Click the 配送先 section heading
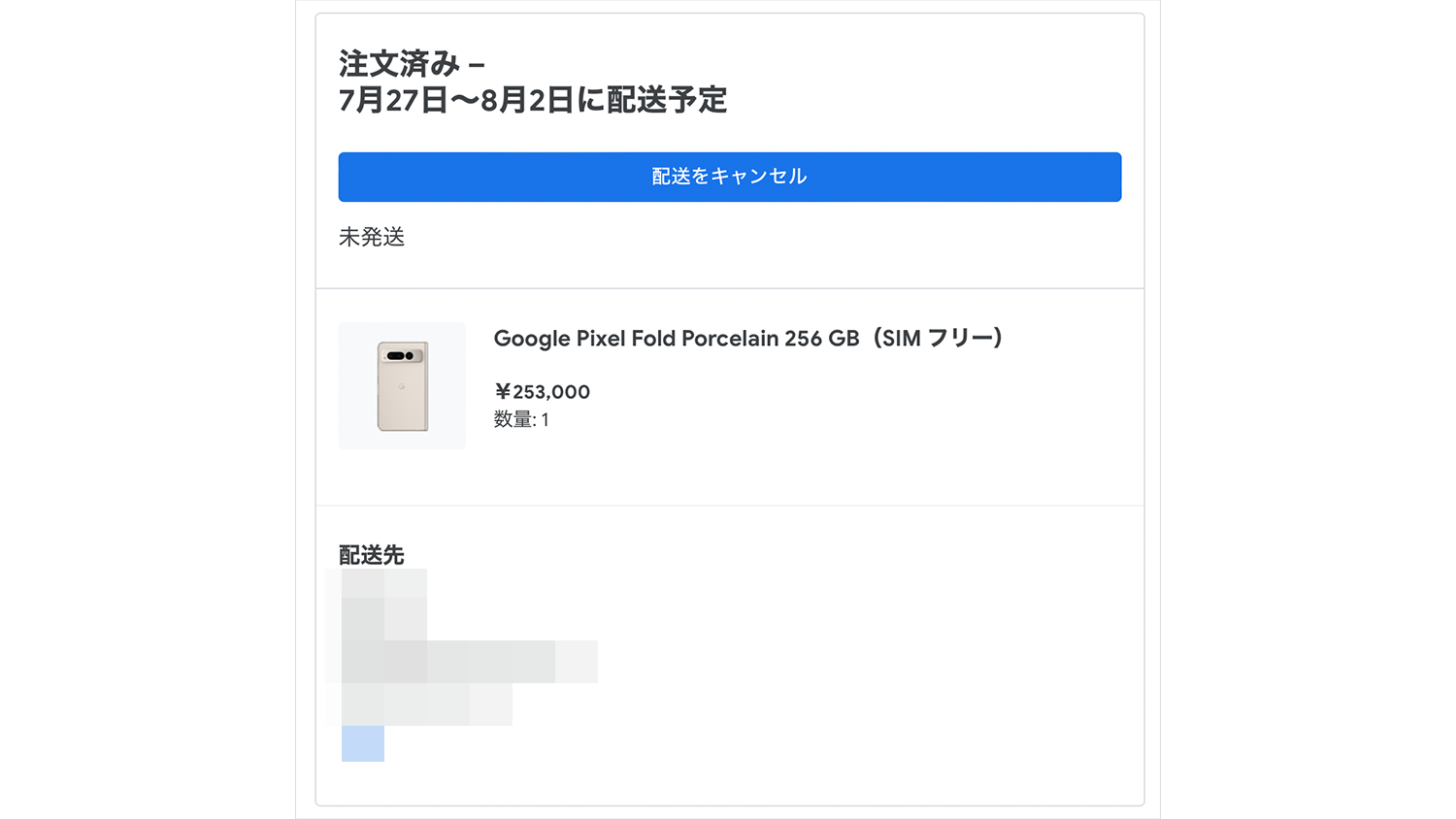This screenshot has height=819, width=1456. pyautogui.click(x=371, y=555)
